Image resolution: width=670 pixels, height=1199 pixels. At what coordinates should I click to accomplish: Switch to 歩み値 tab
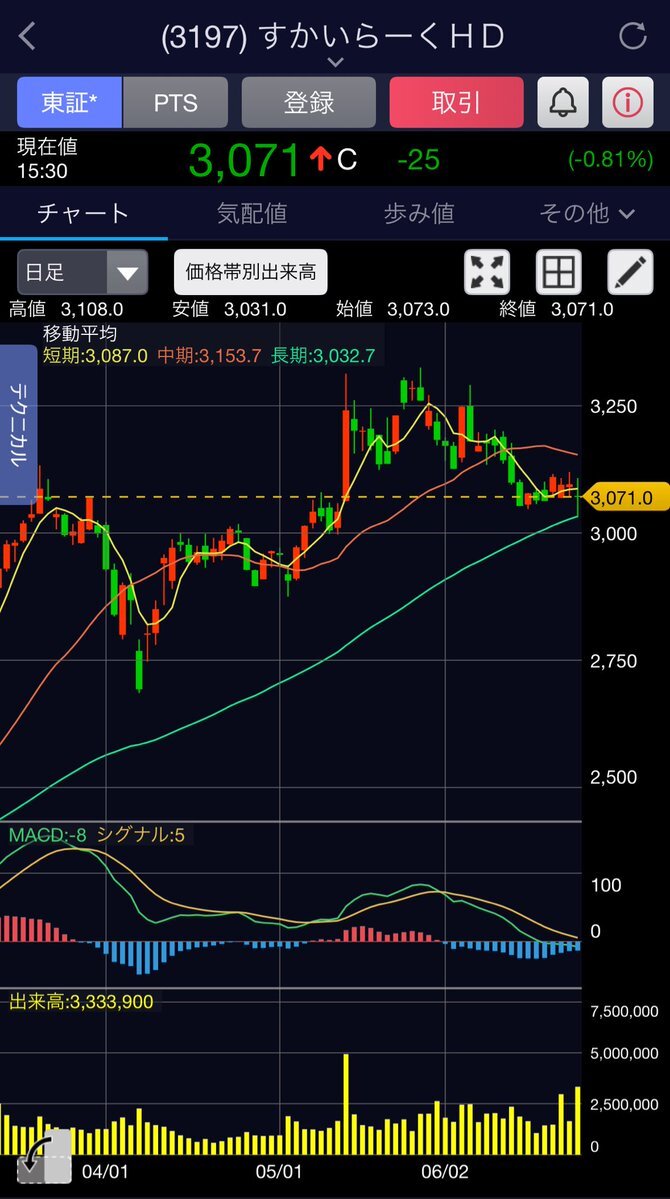pos(419,213)
